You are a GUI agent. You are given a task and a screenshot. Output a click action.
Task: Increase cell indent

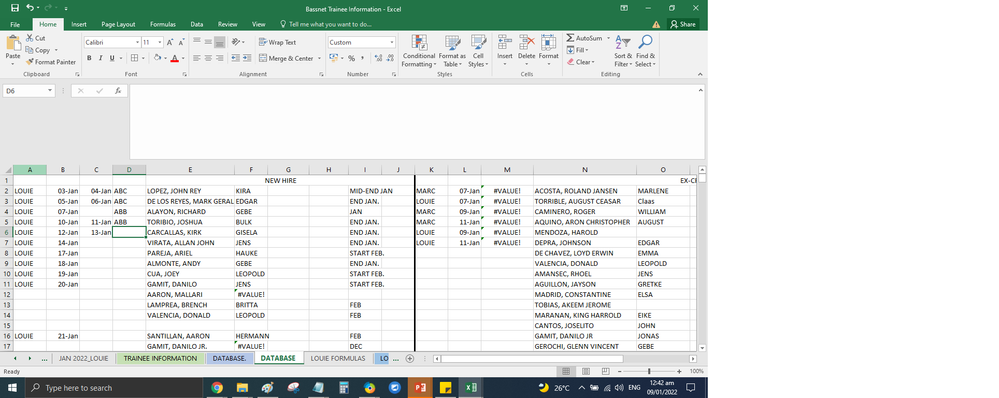pos(246,58)
